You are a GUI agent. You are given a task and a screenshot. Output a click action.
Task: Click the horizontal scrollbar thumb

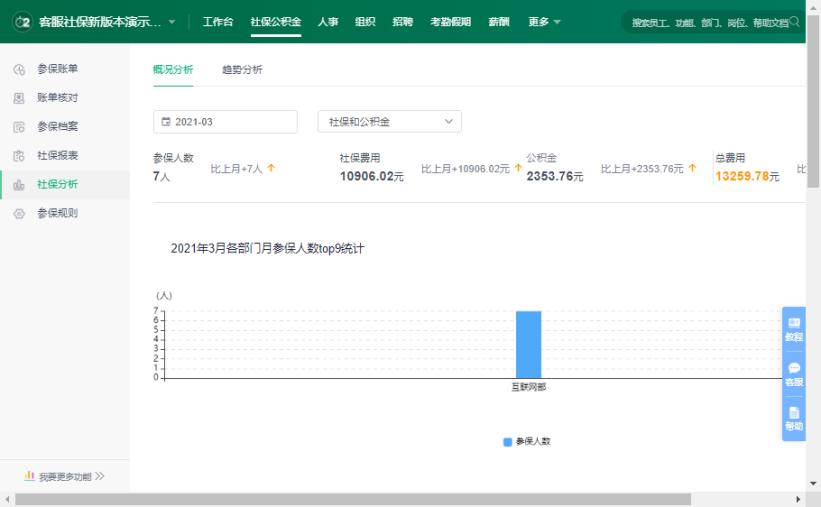tap(353, 499)
